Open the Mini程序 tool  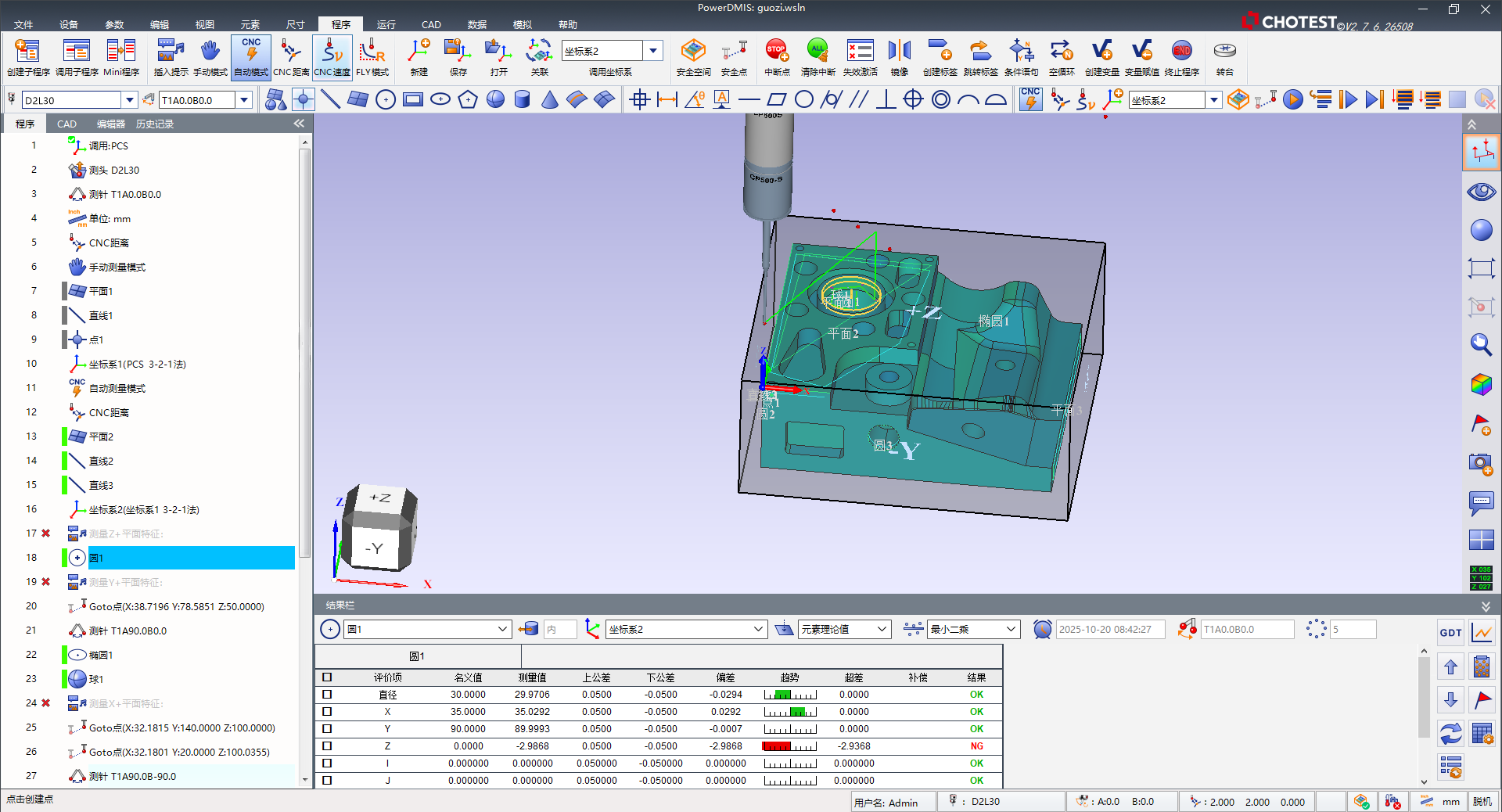click(121, 57)
